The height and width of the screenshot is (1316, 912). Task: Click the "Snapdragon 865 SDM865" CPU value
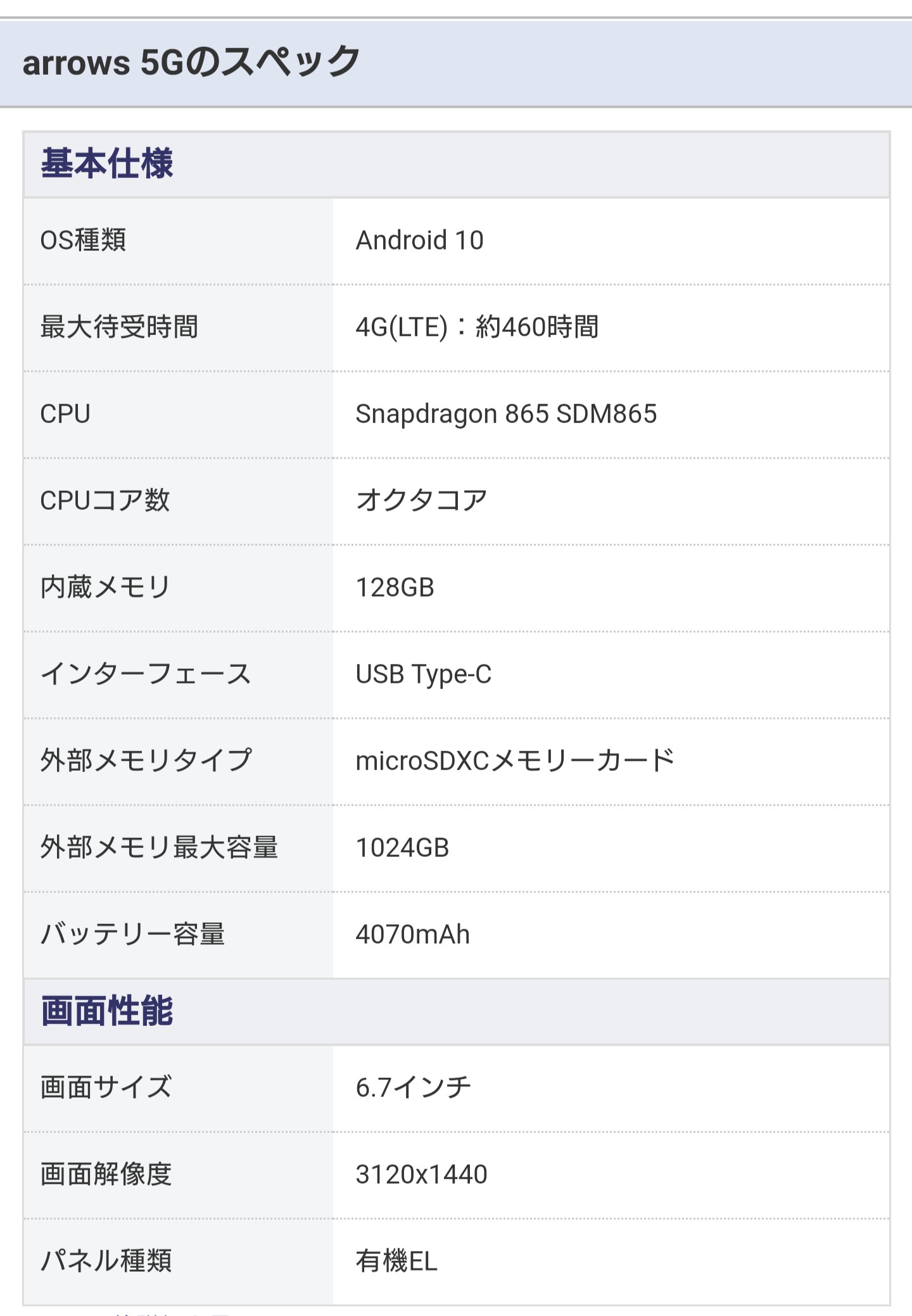tap(506, 414)
